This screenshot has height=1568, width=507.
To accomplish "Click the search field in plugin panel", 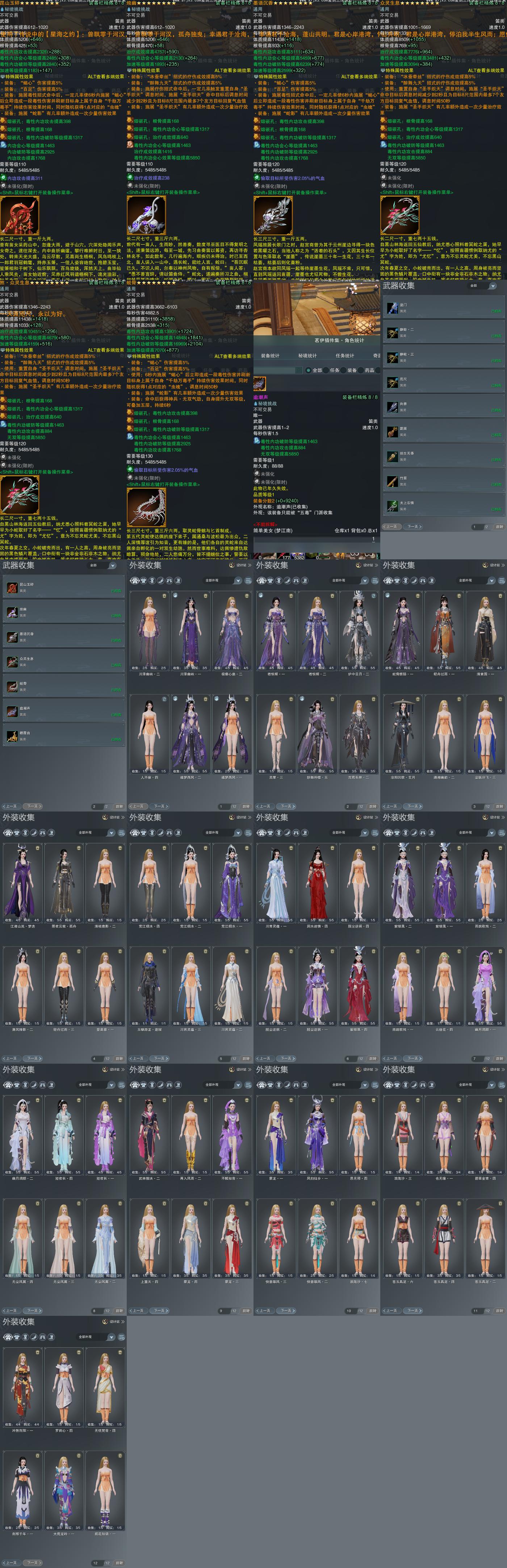I will pyautogui.click(x=277, y=370).
